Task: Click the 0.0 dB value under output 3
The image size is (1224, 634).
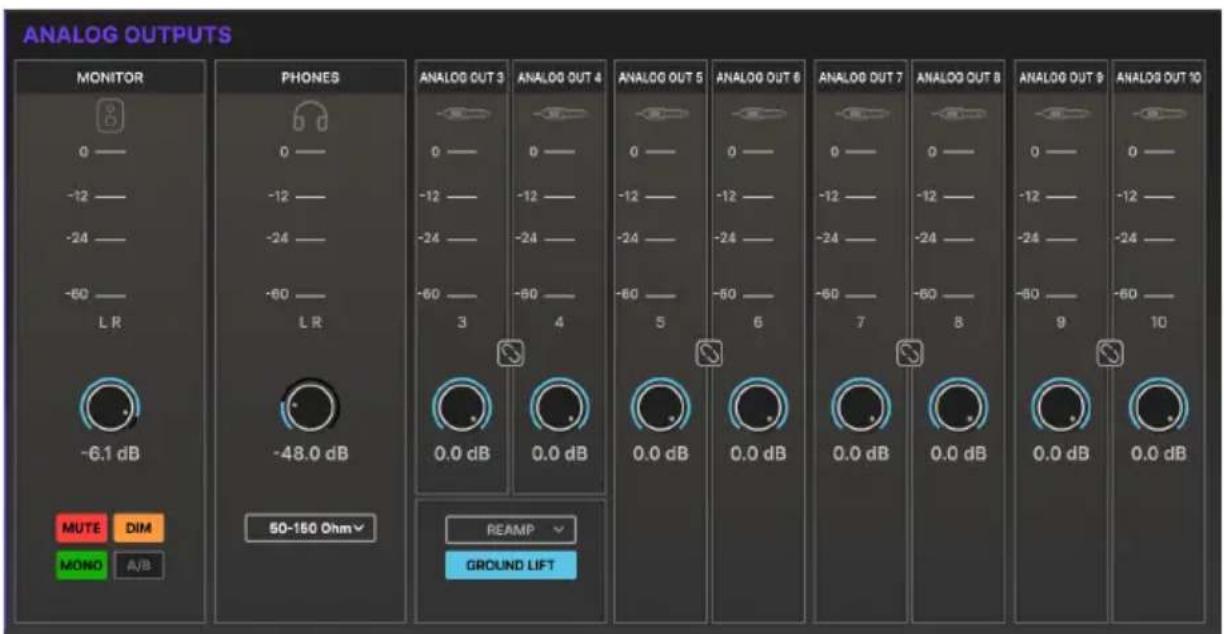Action: tap(461, 454)
